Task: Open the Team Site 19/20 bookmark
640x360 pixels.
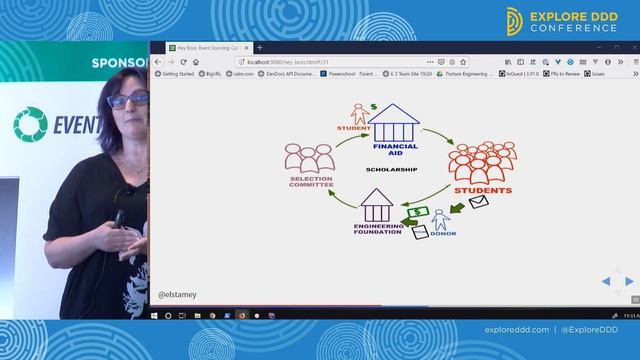Action: point(407,74)
